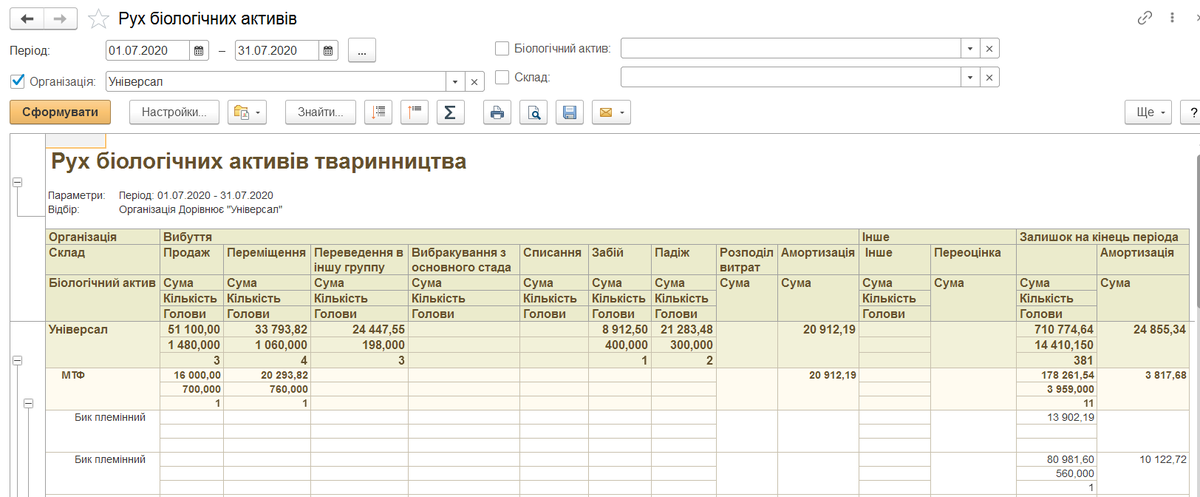Select cell 3 817,68

(x=1144, y=376)
